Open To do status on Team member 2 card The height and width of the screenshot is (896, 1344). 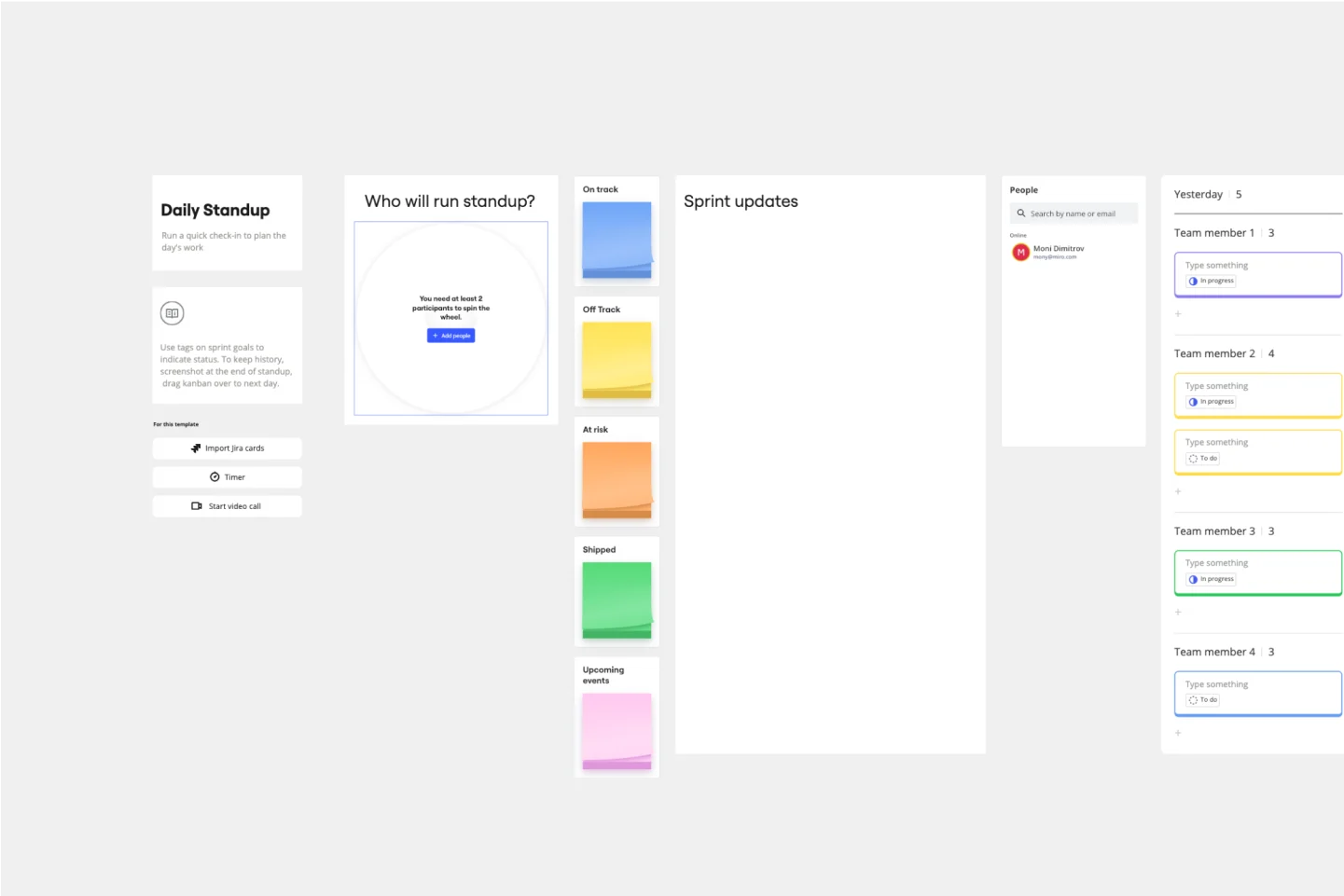[1203, 459]
